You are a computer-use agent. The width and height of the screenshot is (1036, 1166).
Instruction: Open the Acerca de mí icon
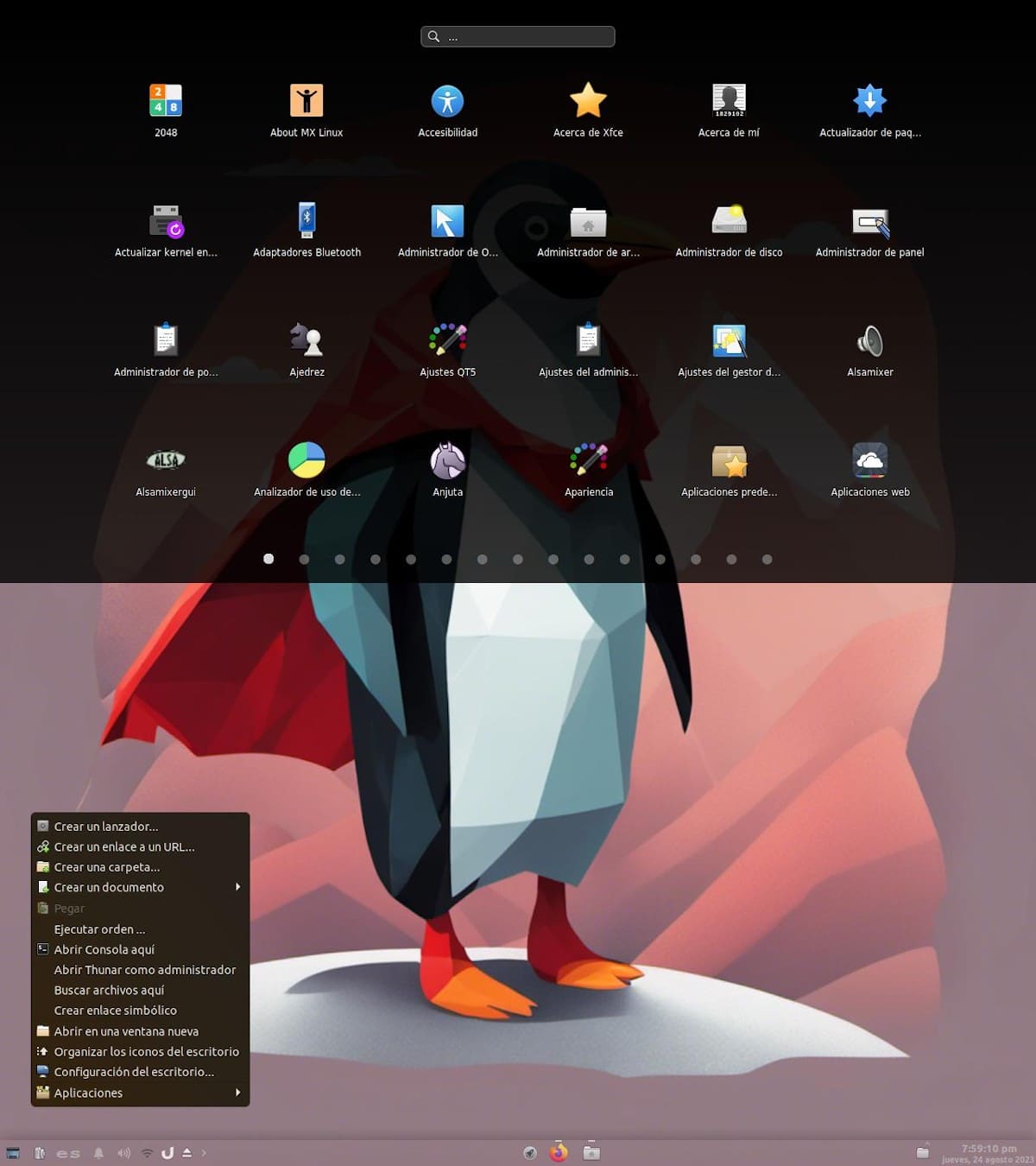tap(729, 102)
